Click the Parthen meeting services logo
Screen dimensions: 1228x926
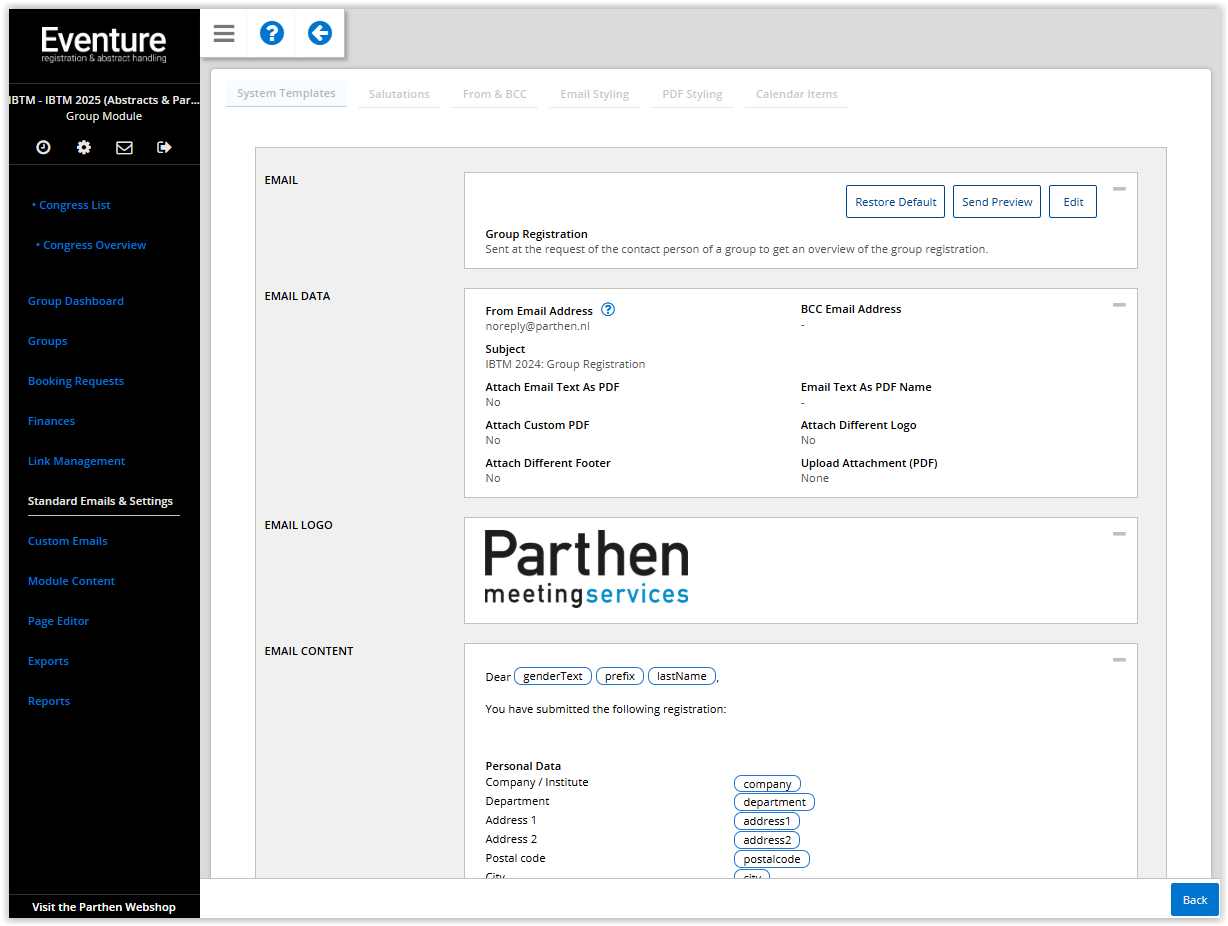(x=587, y=568)
